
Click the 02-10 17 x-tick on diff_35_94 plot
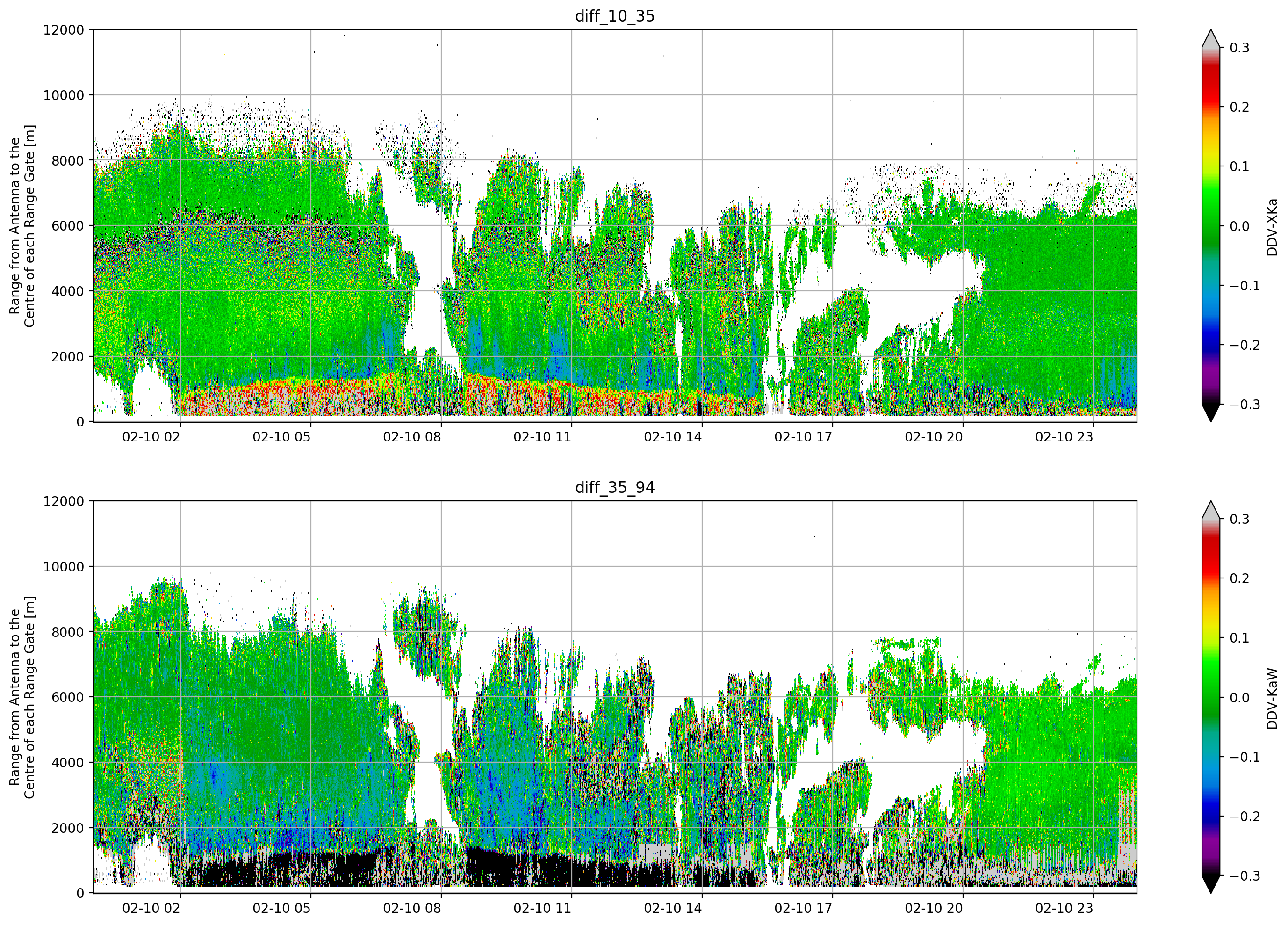[x=804, y=909]
